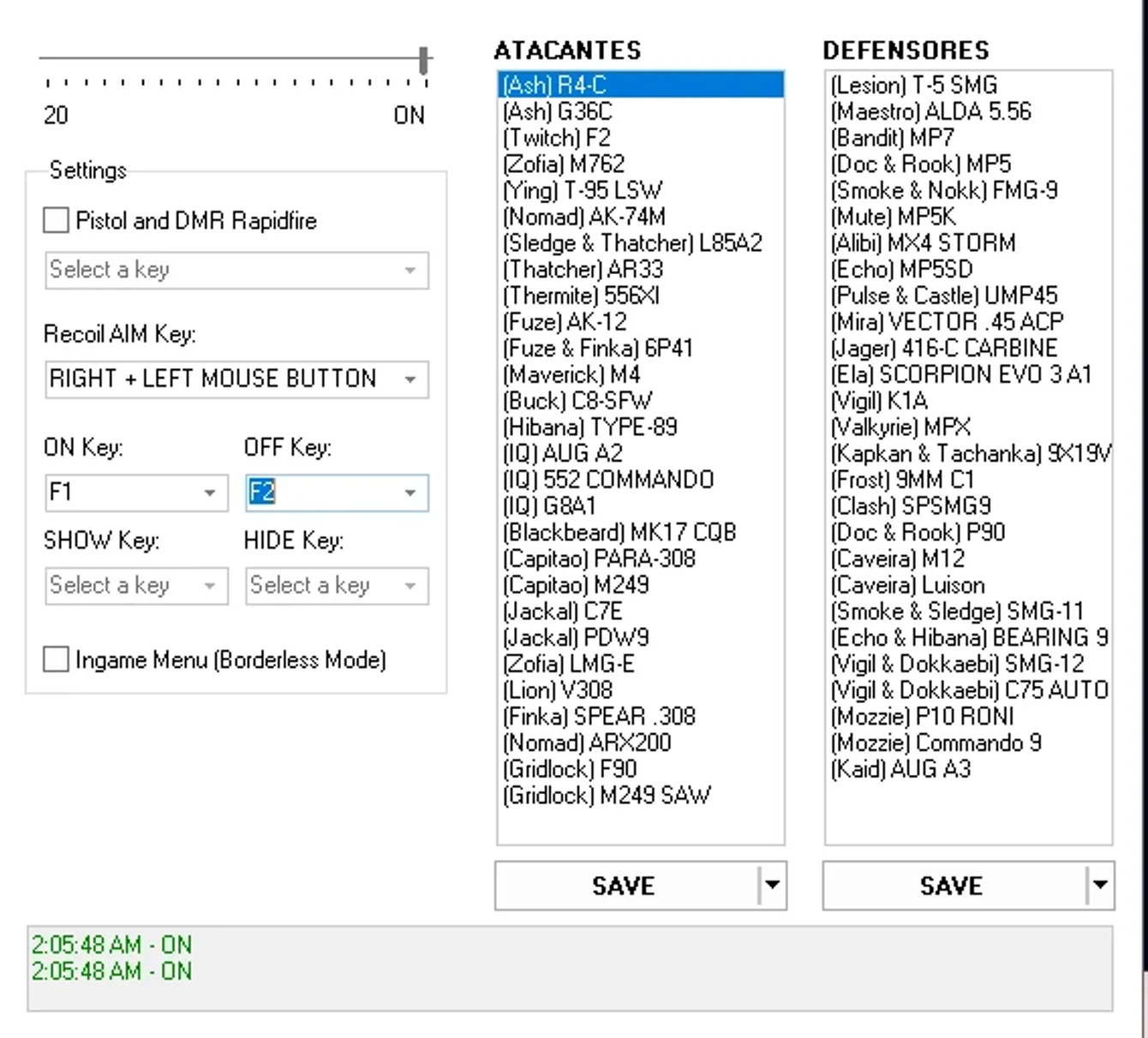Click the recoil strength slider handle
This screenshot has height=1038, width=1148.
[x=423, y=61]
